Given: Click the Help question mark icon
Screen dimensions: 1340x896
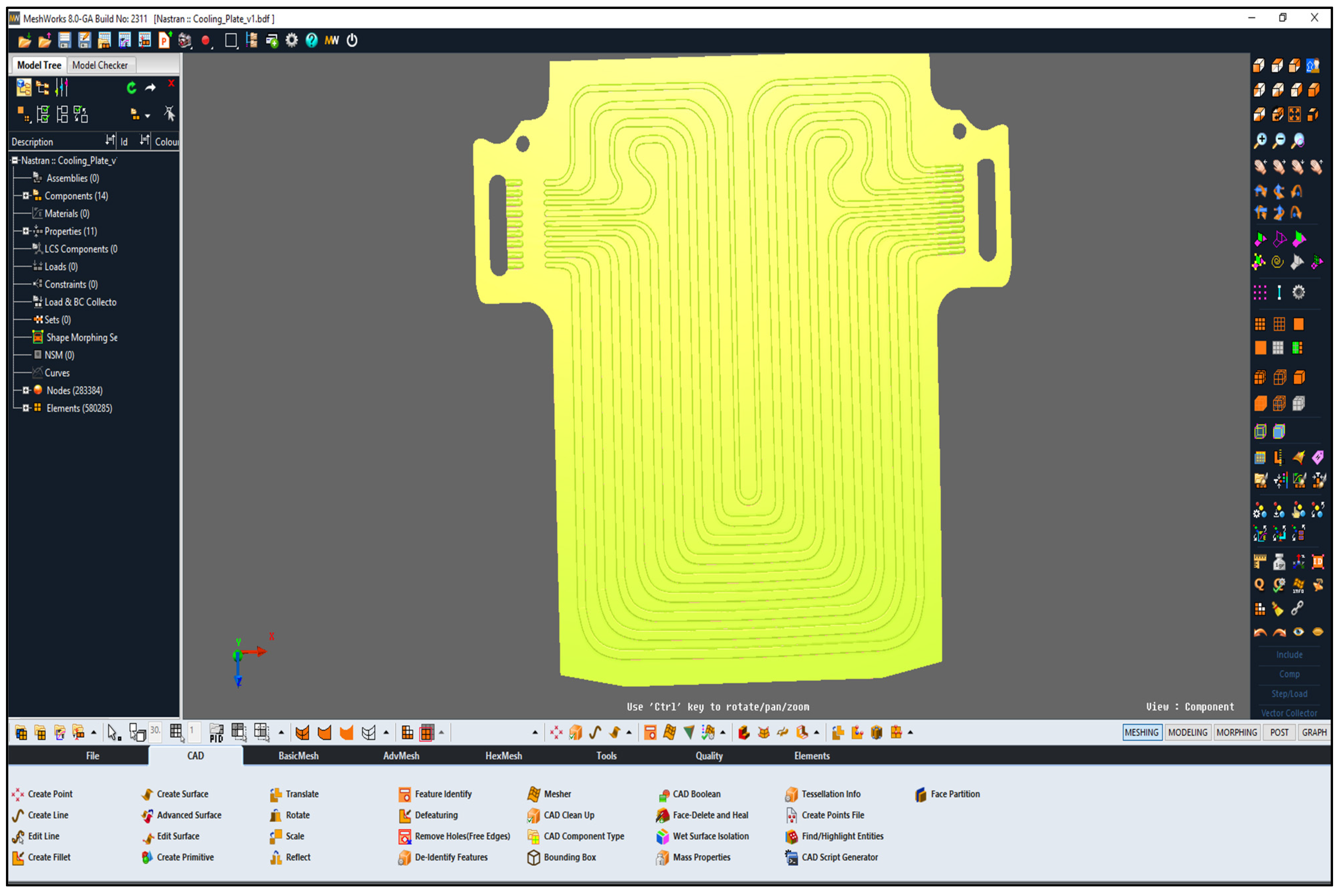Looking at the screenshot, I should coord(311,40).
